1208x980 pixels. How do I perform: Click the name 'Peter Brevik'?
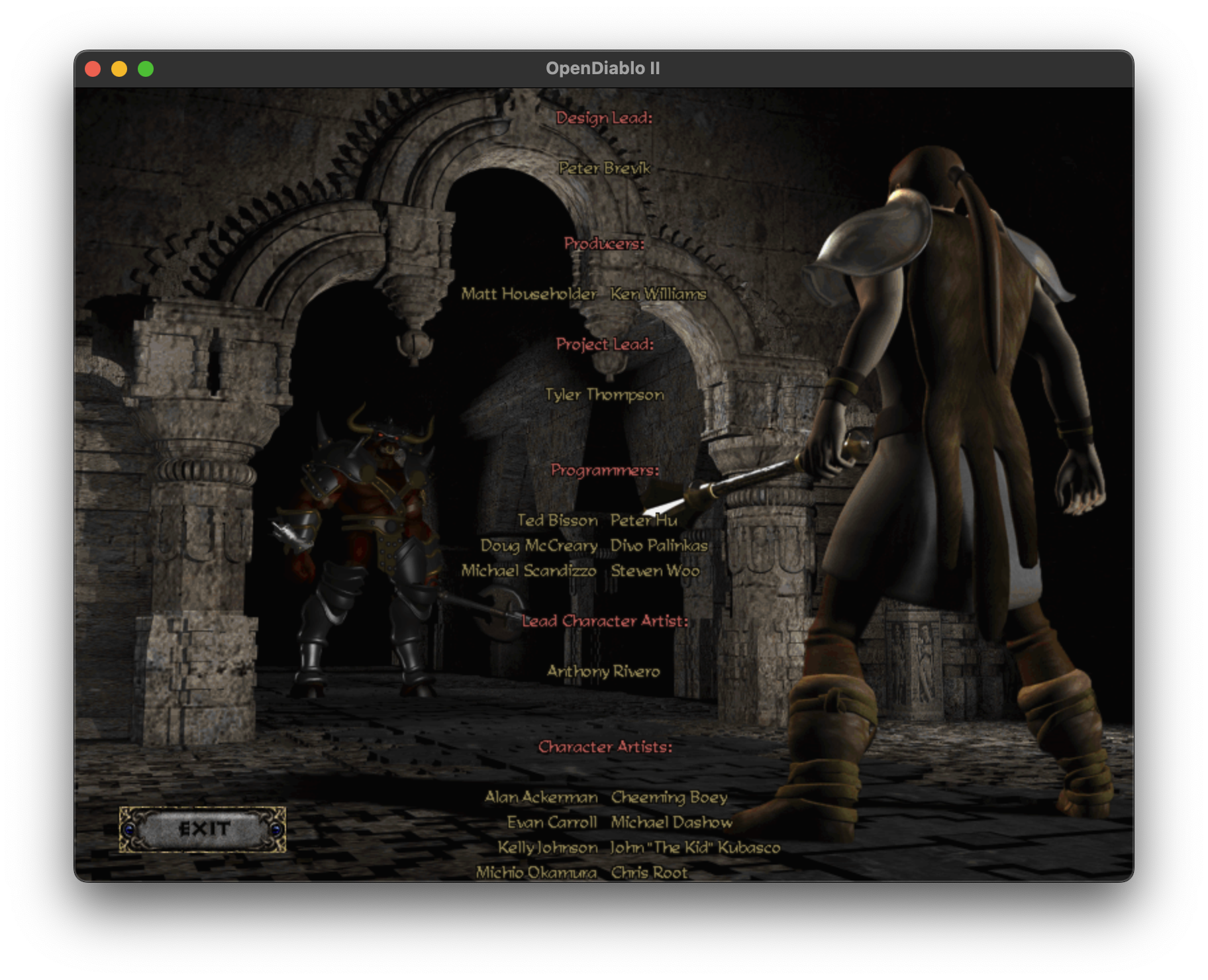pyautogui.click(x=604, y=168)
